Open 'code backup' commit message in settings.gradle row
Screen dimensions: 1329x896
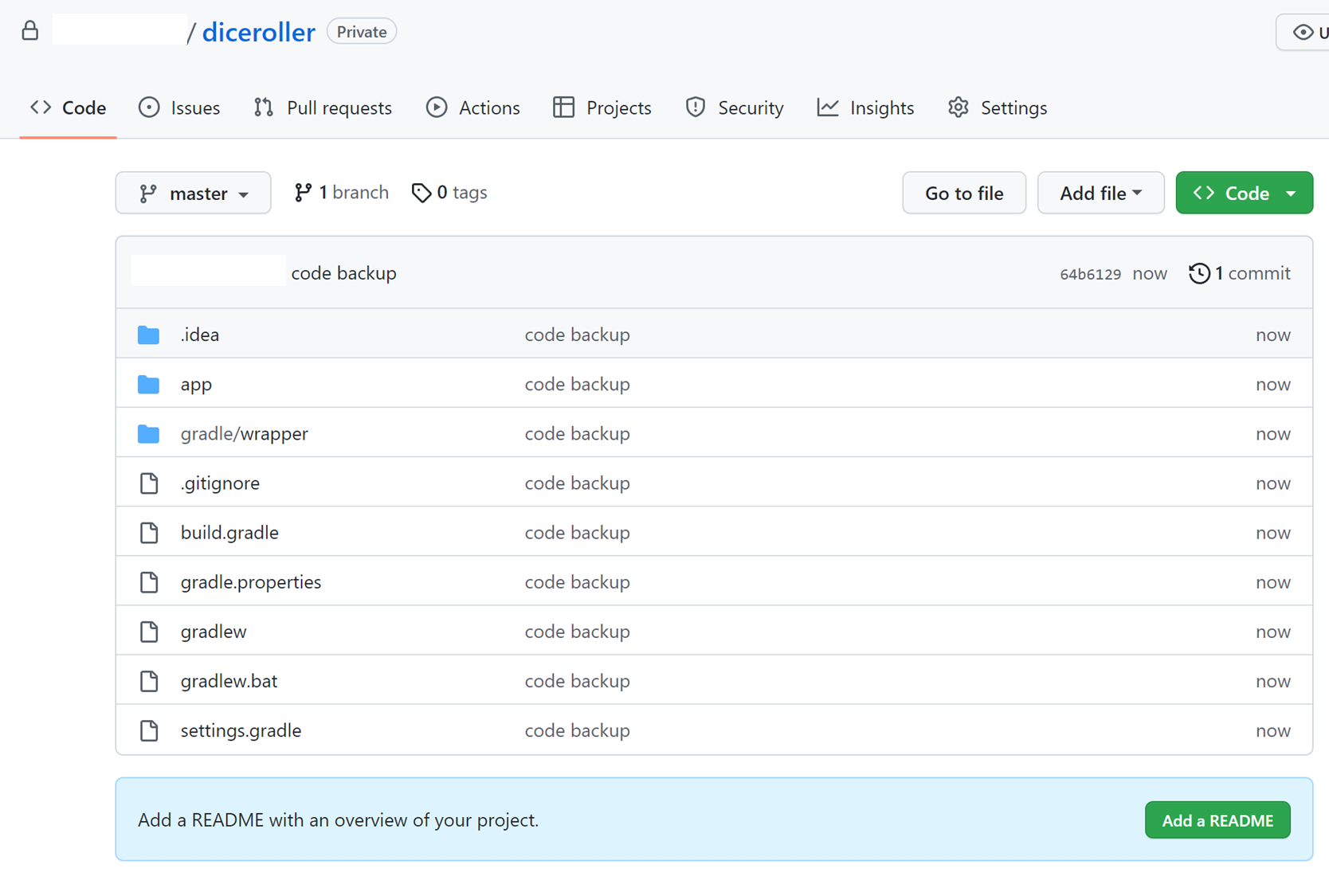pyautogui.click(x=578, y=730)
